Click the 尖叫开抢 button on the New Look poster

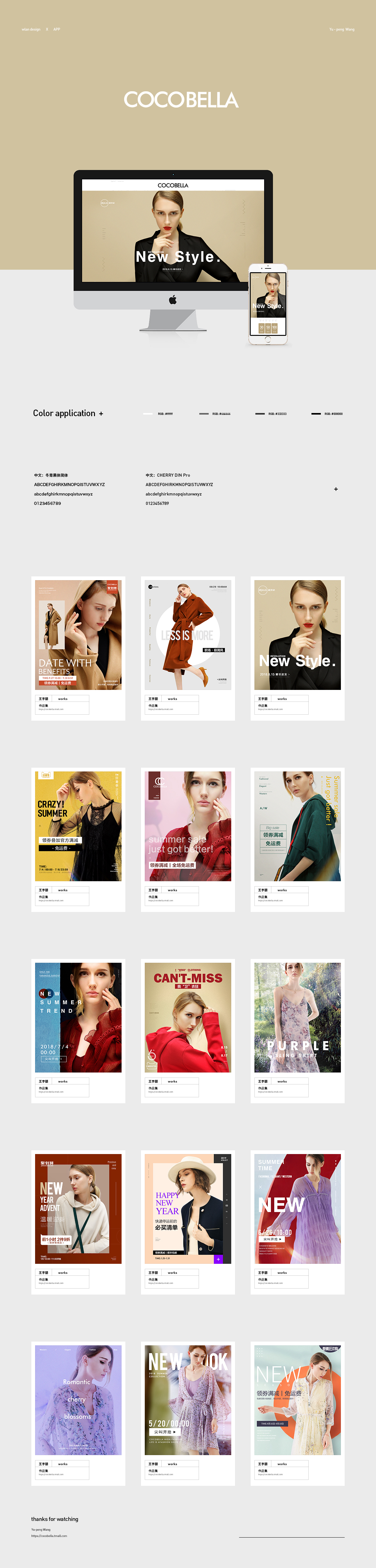pos(164,1432)
